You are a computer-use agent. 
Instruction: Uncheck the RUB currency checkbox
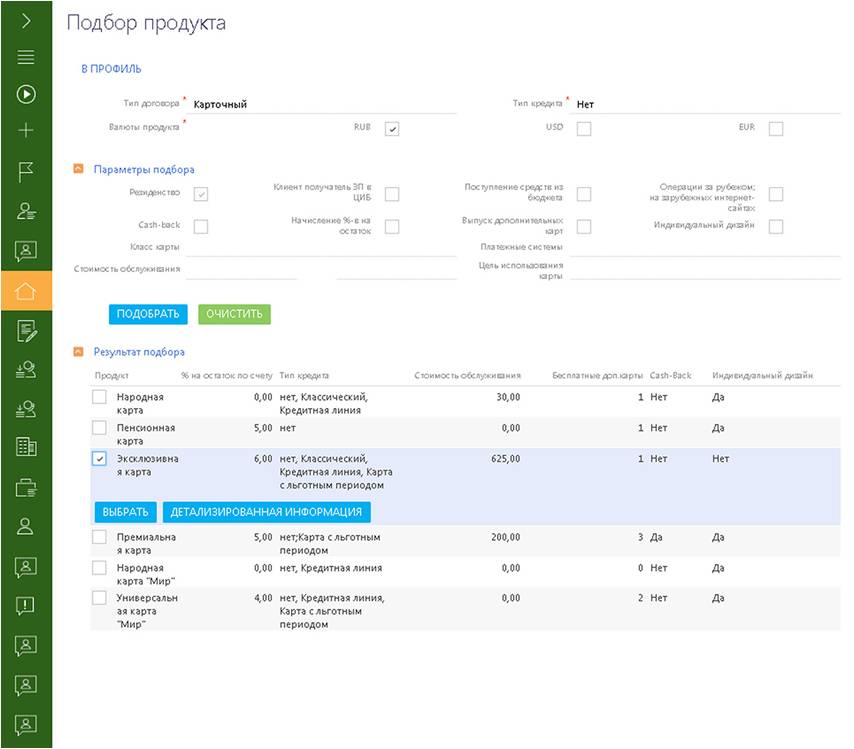(x=392, y=129)
